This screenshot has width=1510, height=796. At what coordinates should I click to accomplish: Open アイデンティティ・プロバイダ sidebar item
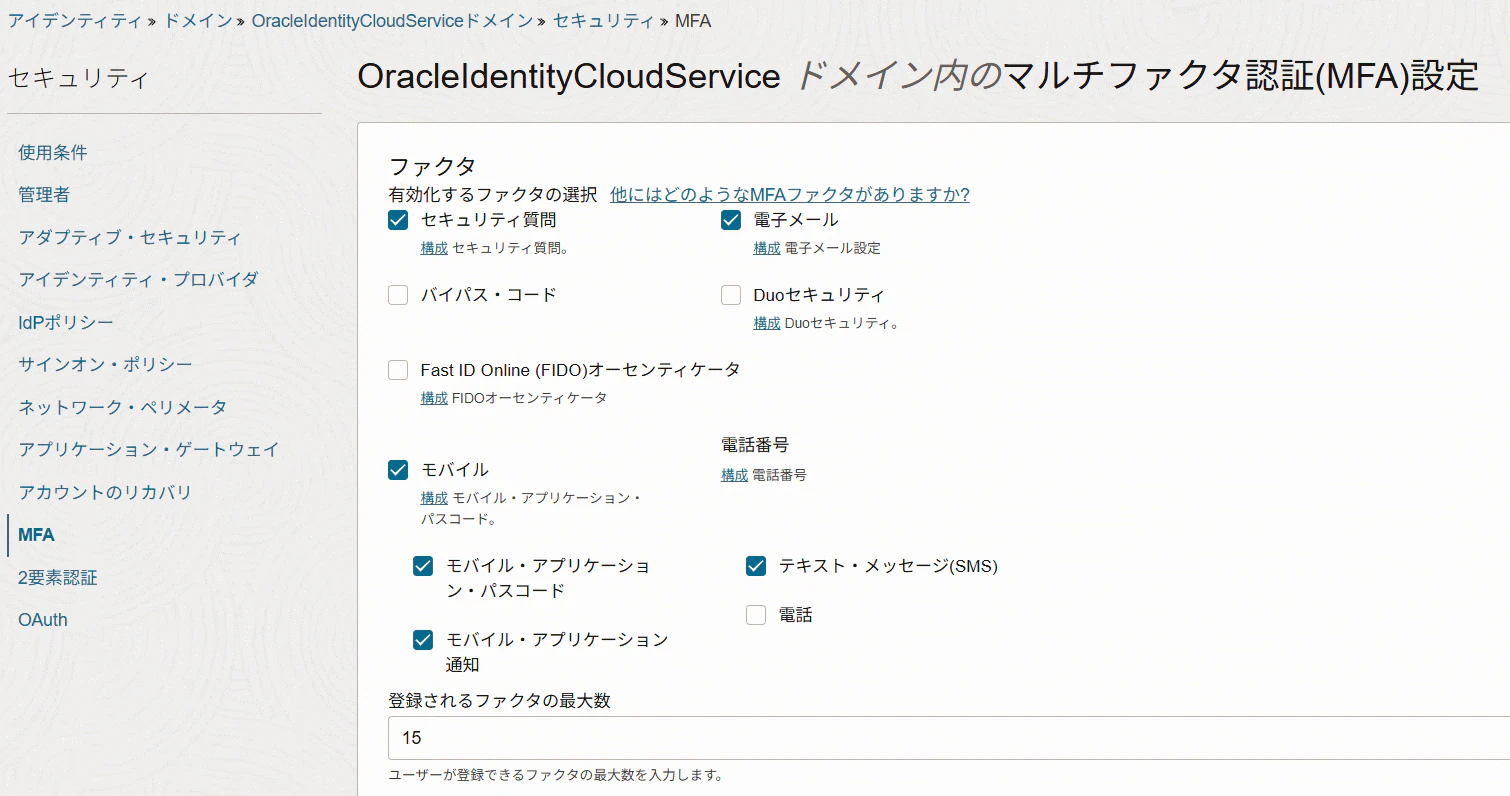138,280
